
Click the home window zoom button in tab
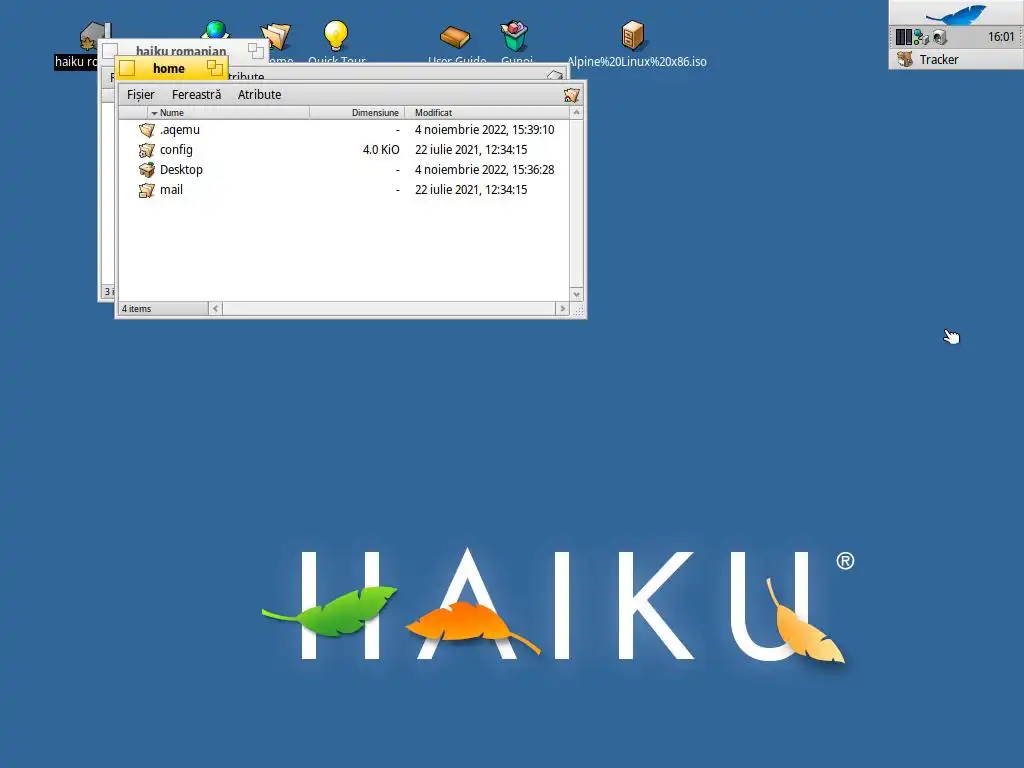click(215, 68)
